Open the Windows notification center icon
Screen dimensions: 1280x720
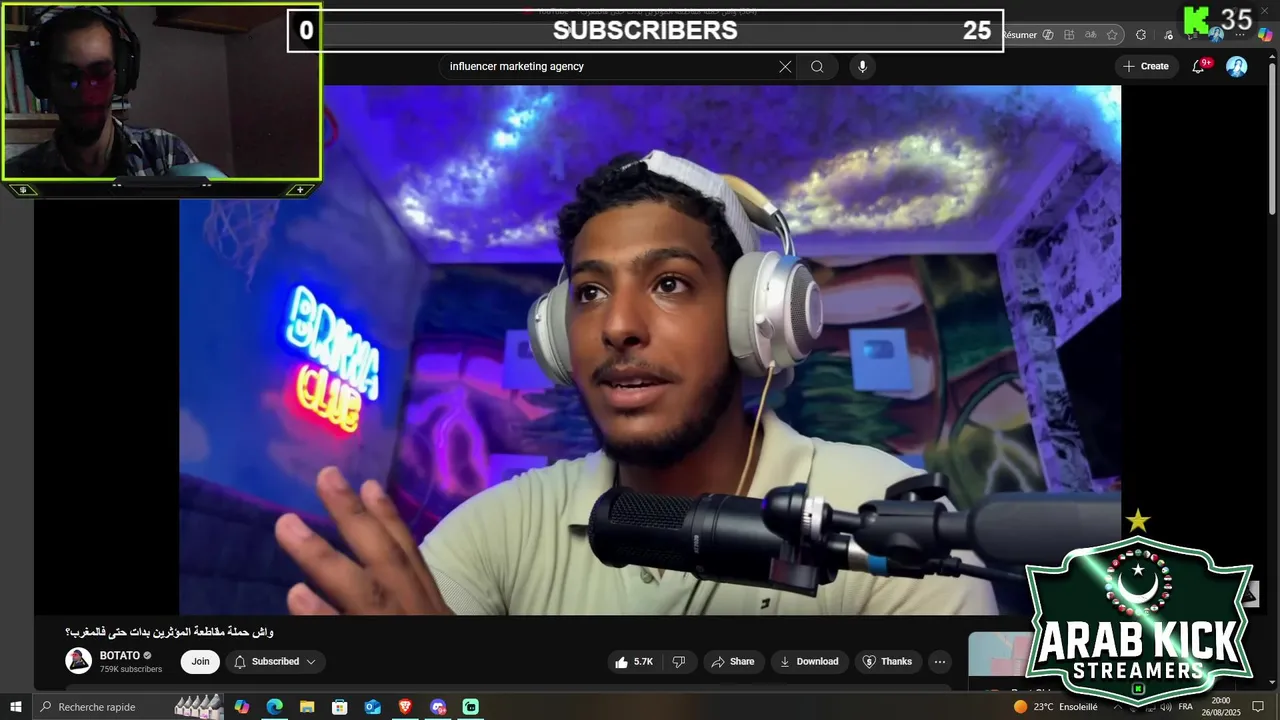click(x=1259, y=707)
